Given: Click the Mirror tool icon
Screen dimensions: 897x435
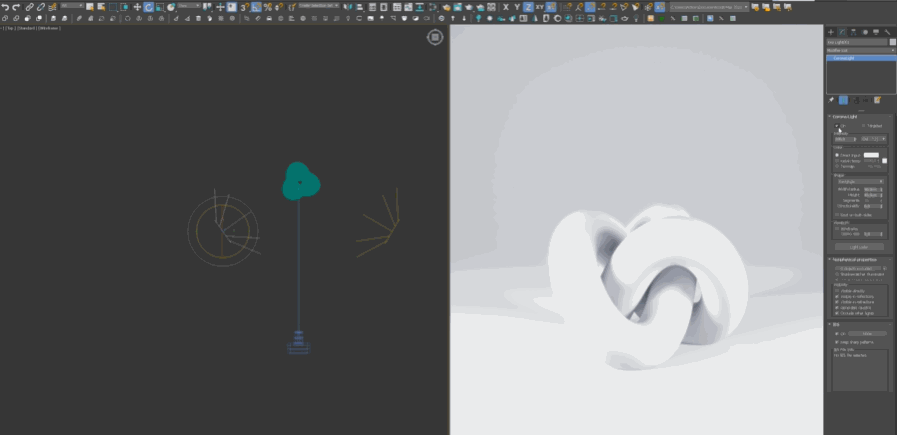Looking at the screenshot, I should pyautogui.click(x=348, y=7).
